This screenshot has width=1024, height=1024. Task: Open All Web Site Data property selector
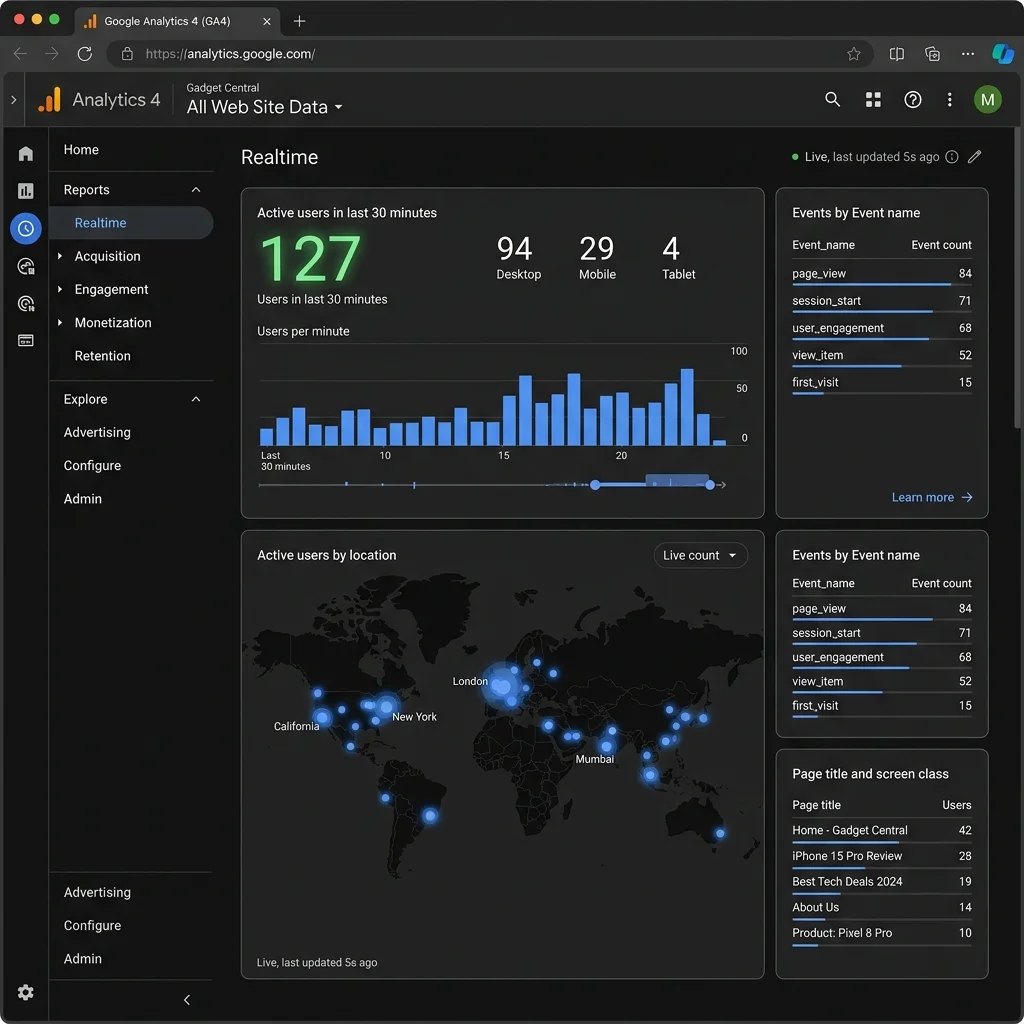[x=264, y=107]
